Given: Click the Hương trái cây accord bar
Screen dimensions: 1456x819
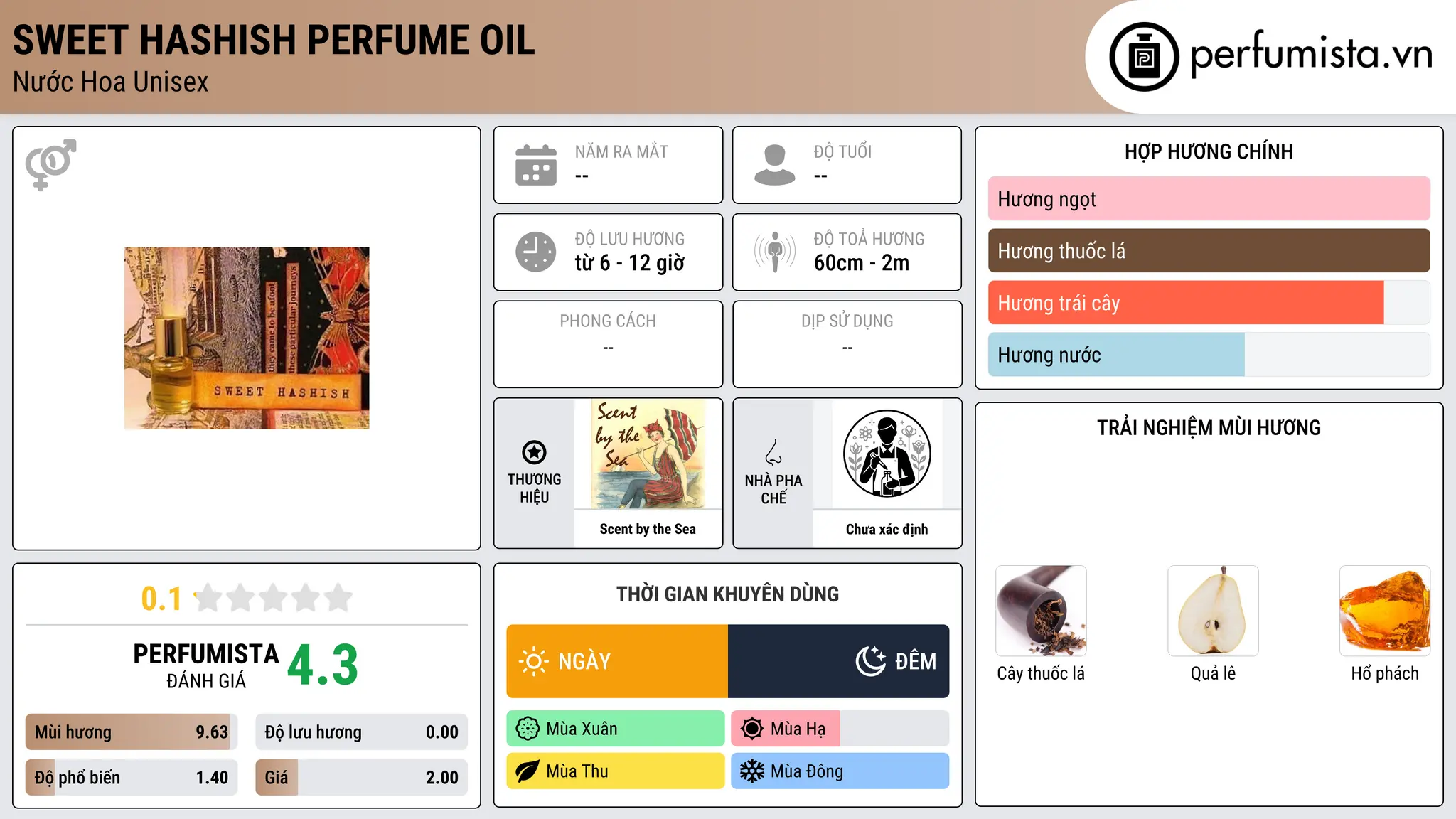Looking at the screenshot, I should 1209,303.
